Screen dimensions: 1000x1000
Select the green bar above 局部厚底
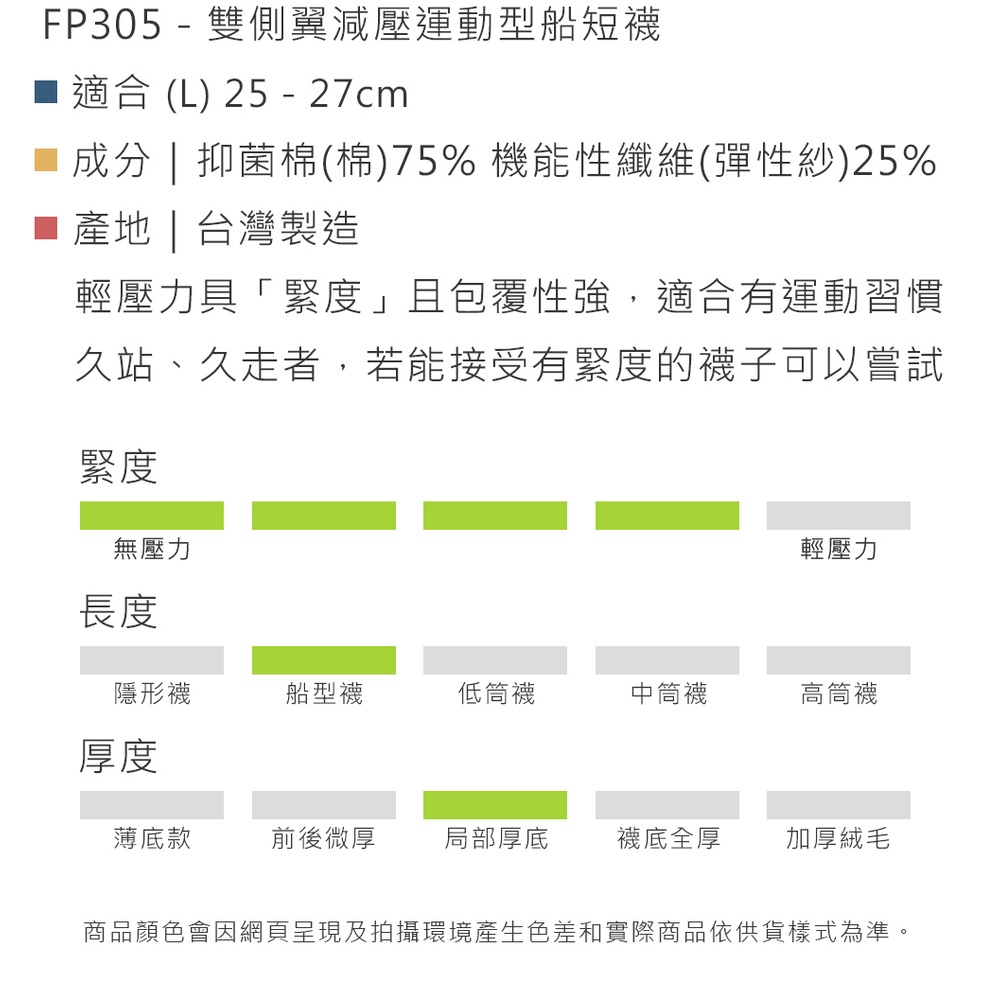495,805
